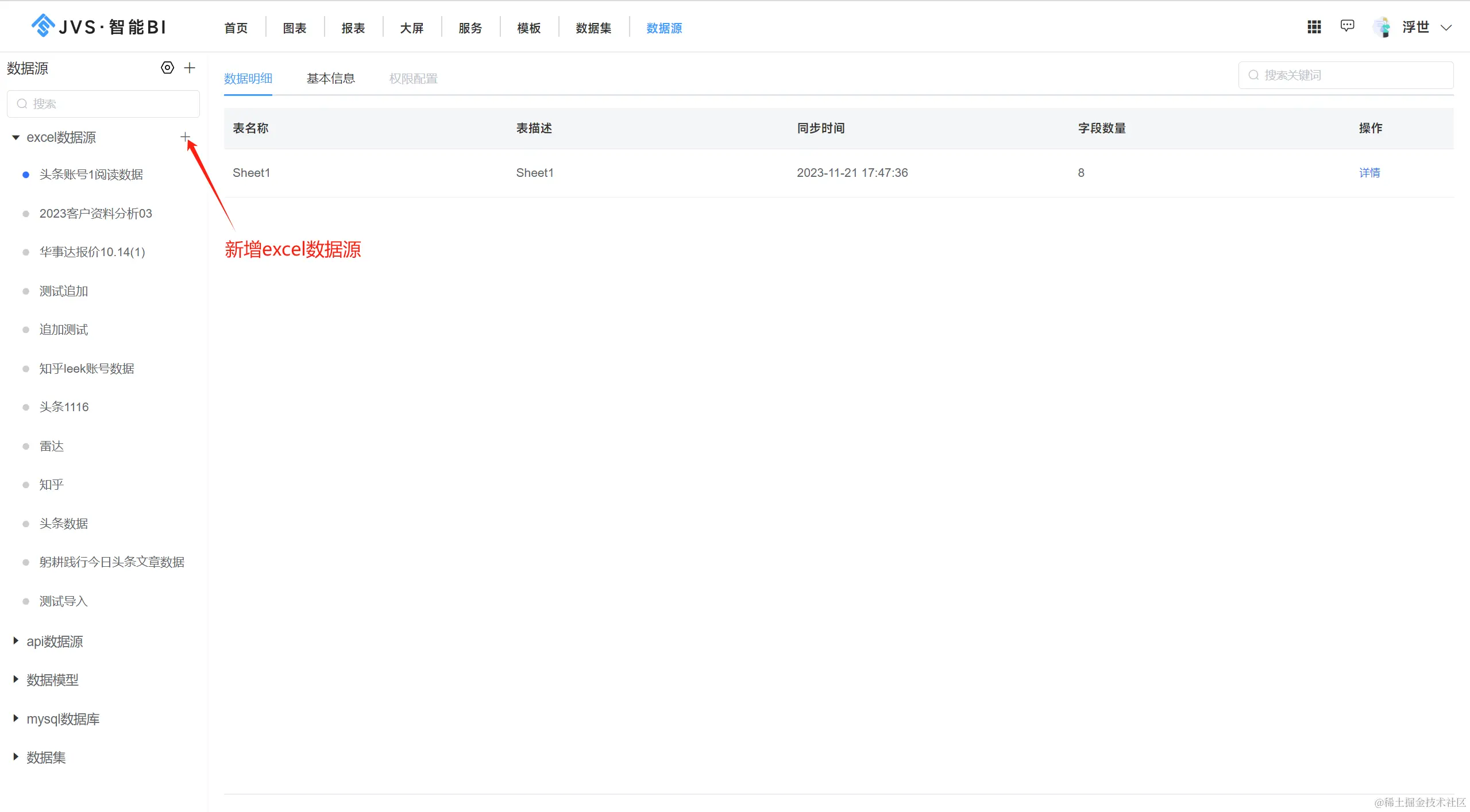Select 2023客户资料分析03 data source
The height and width of the screenshot is (812, 1470).
(x=95, y=214)
